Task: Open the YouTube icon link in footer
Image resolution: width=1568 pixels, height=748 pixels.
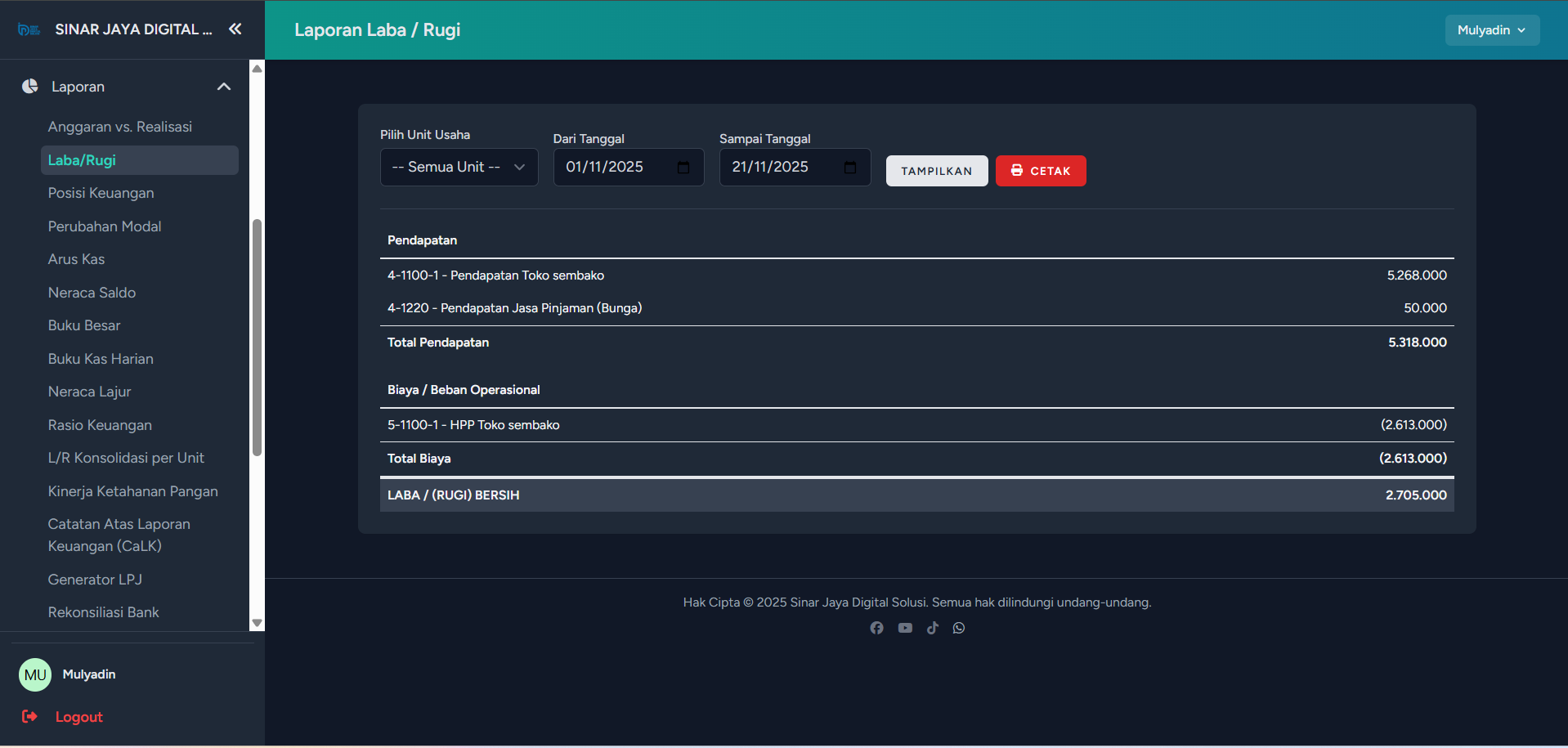Action: pos(905,628)
